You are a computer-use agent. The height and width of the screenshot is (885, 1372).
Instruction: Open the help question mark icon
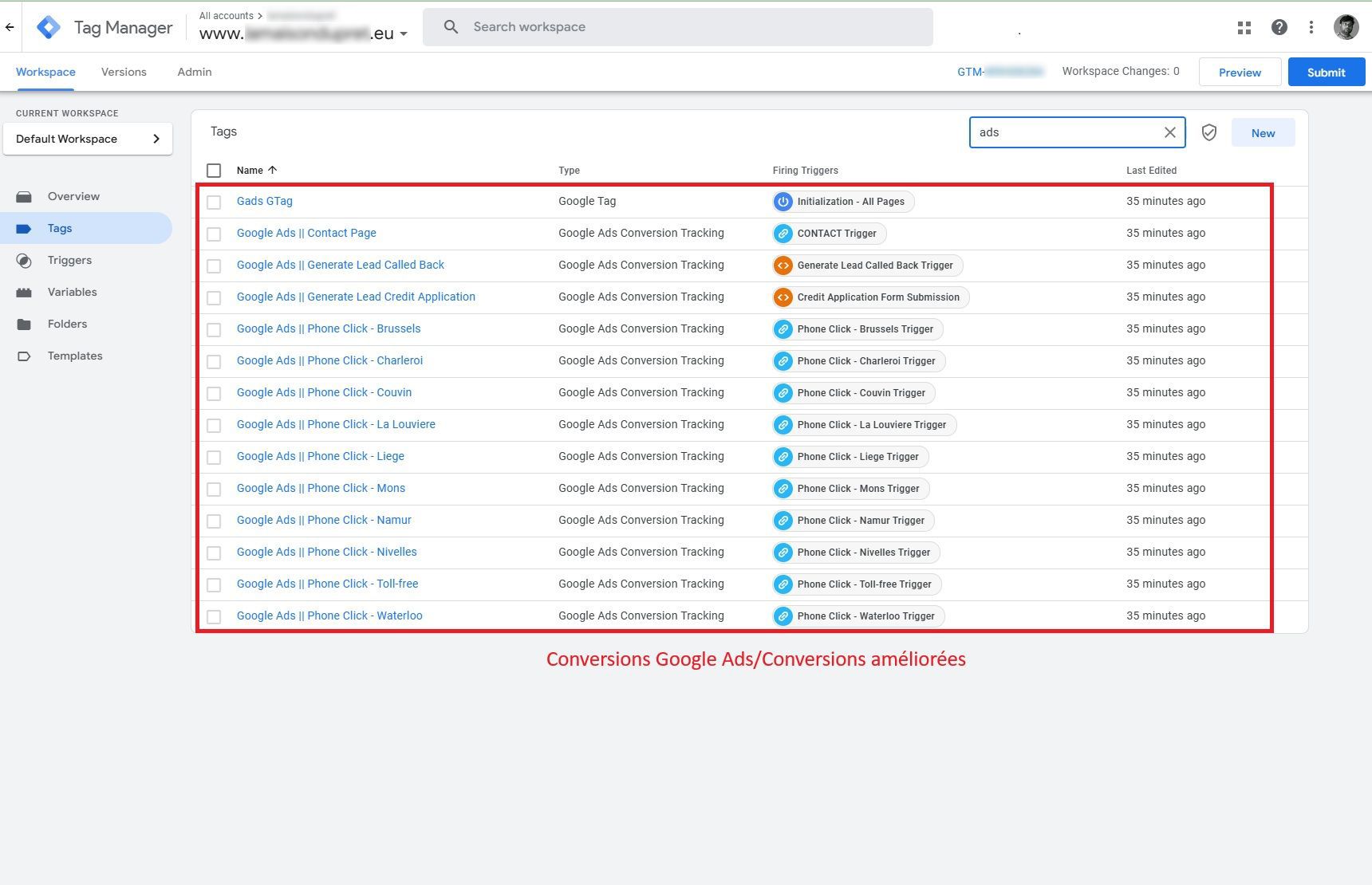click(x=1279, y=28)
